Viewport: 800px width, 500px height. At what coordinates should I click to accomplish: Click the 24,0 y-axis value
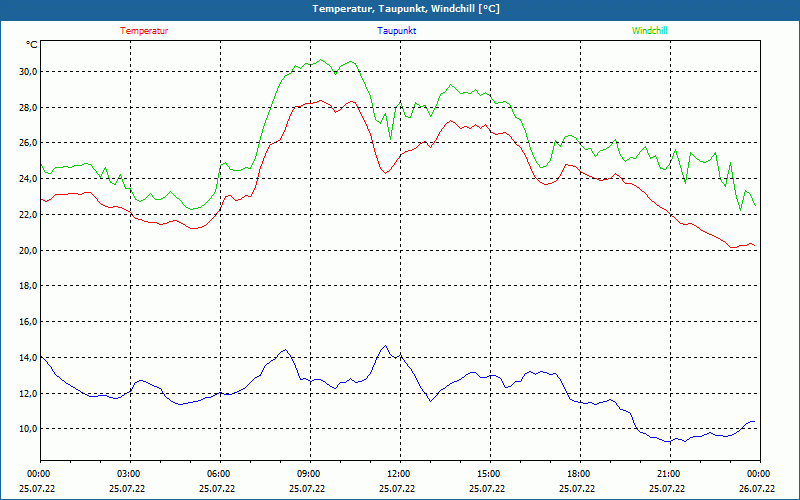29,179
